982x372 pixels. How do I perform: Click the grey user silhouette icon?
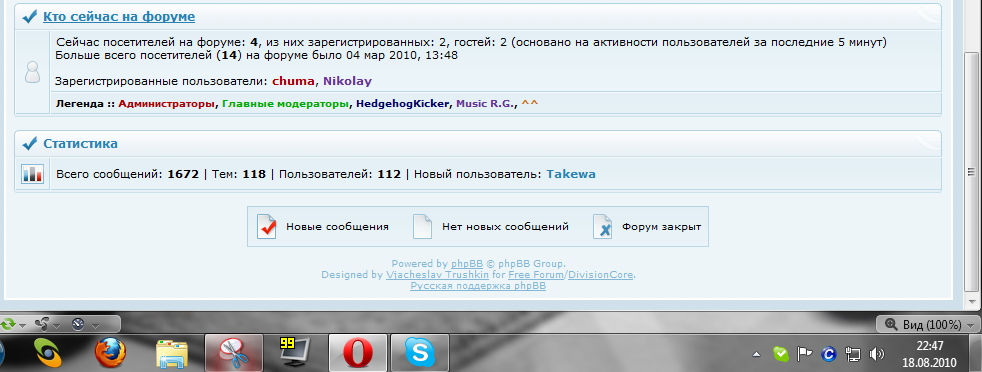coord(32,71)
